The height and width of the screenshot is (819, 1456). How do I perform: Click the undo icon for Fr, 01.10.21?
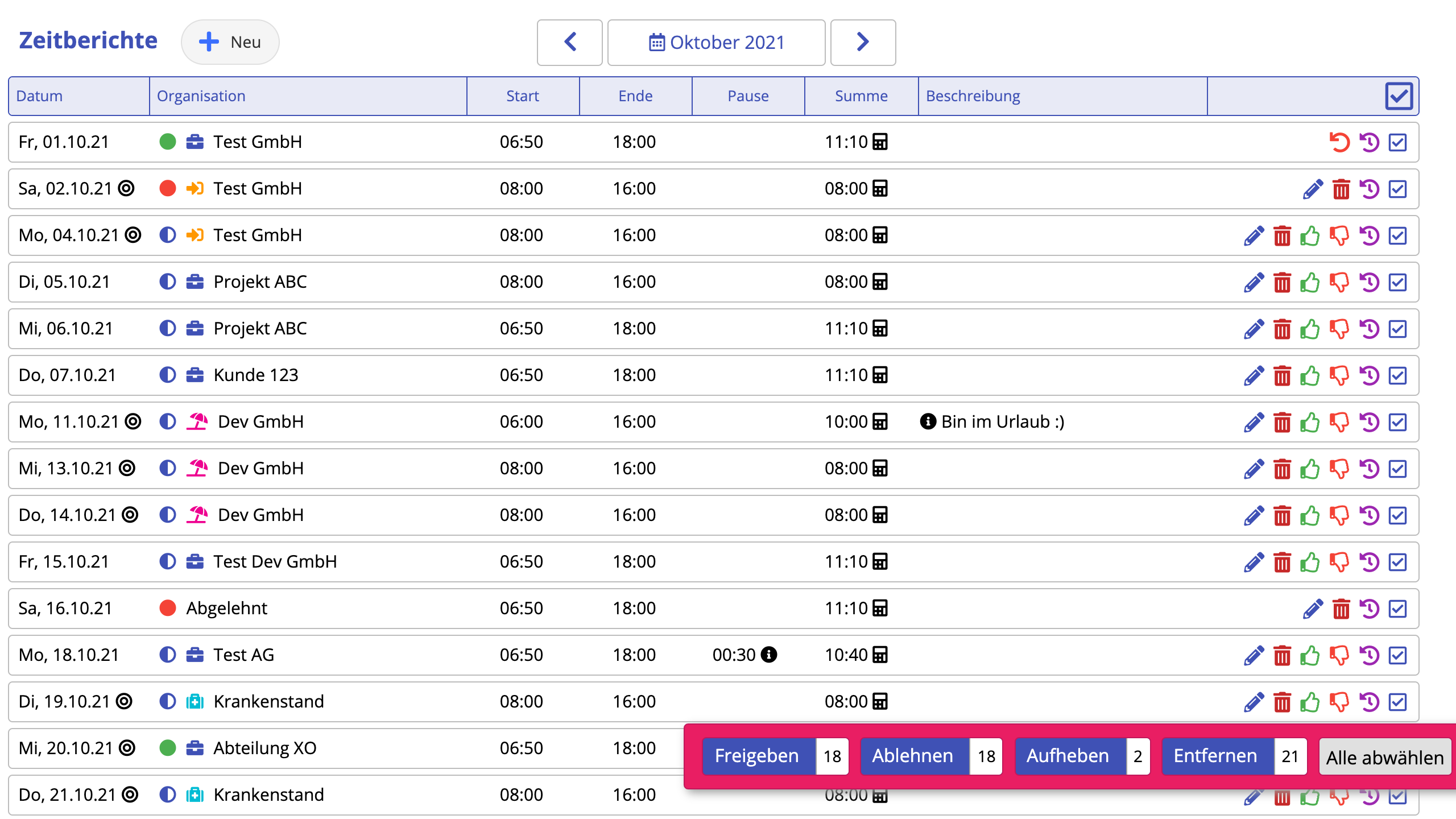click(x=1339, y=142)
